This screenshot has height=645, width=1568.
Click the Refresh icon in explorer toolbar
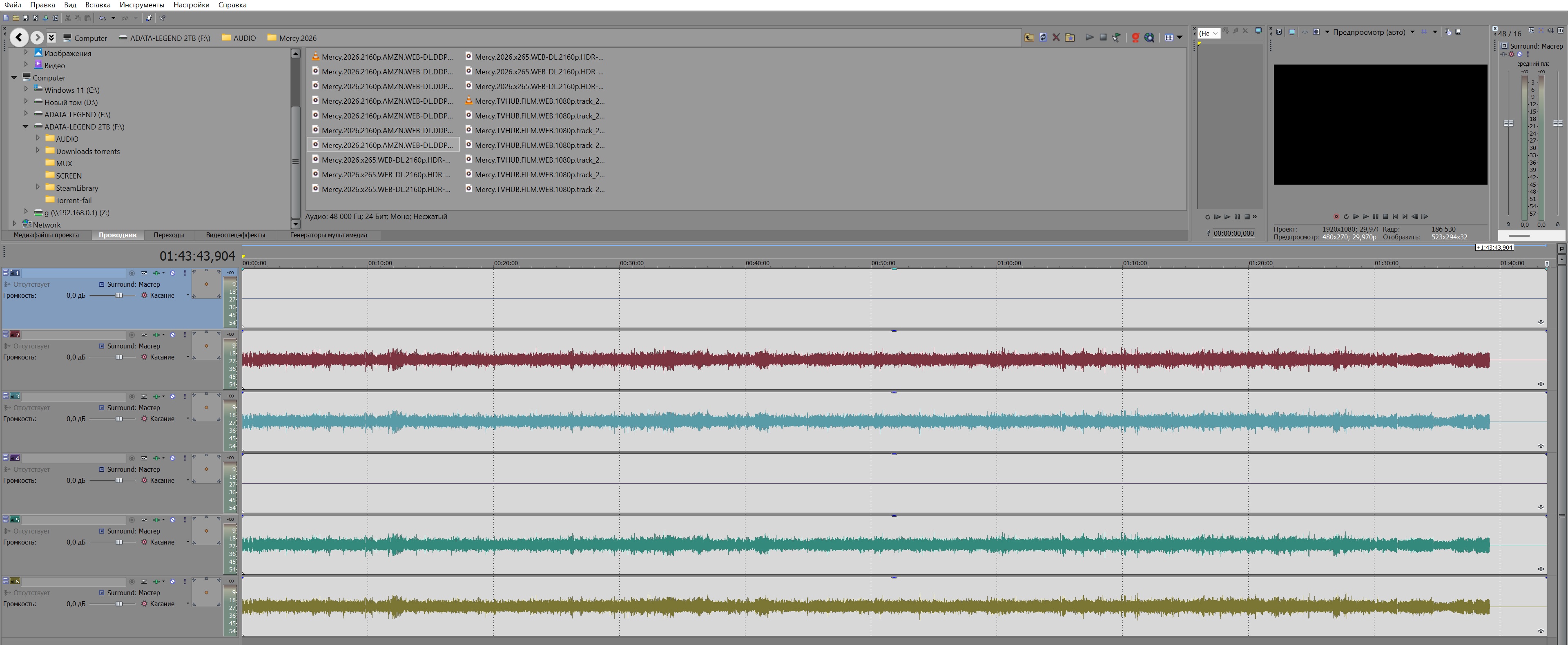tap(1043, 38)
